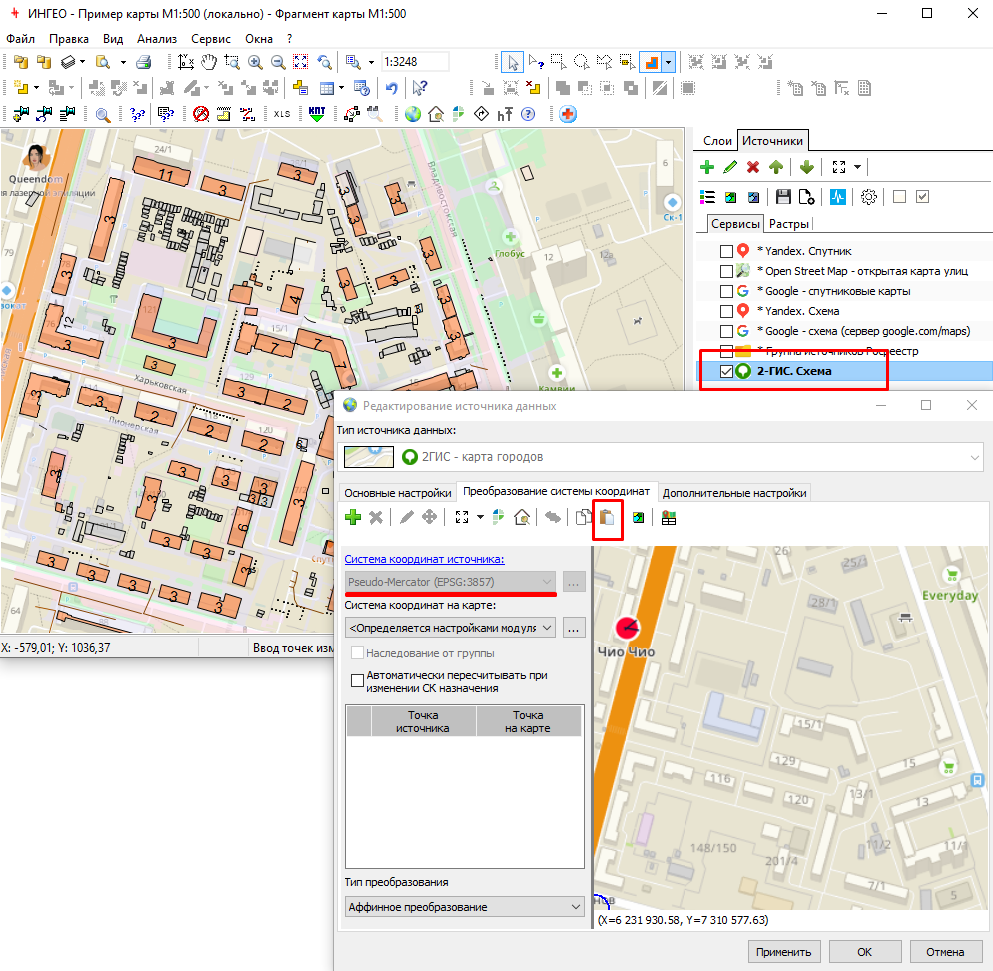Click the blue undo arrow in main toolbar
The width and height of the screenshot is (993, 971).
click(392, 88)
